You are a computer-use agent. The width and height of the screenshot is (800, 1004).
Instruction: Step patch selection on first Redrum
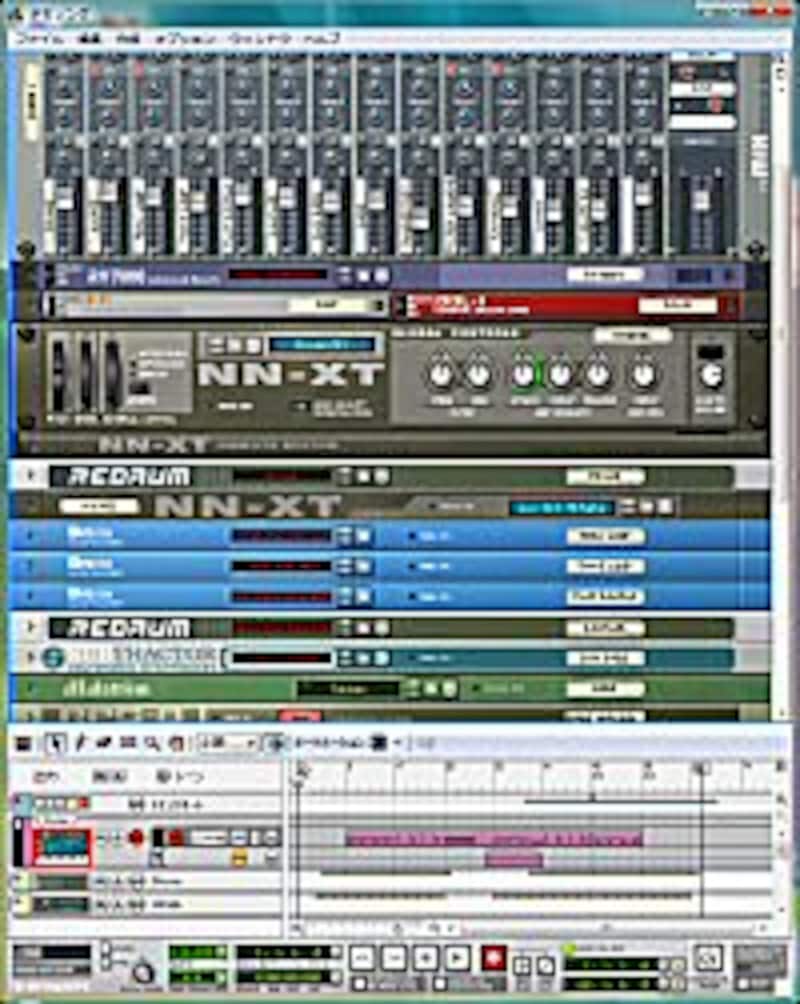click(x=345, y=476)
